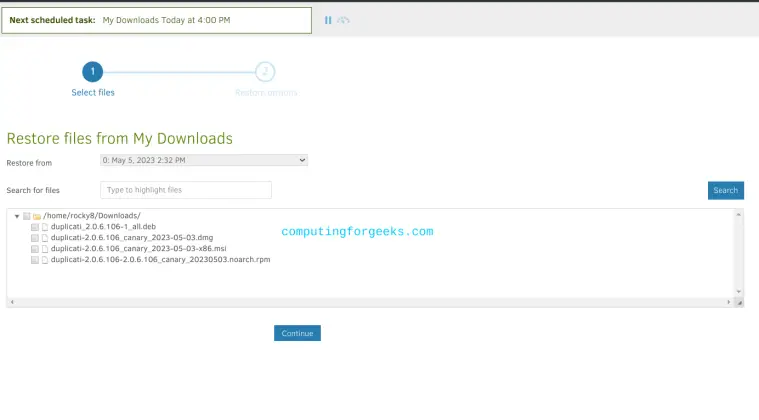Open the Restore from date dropdown
The height and width of the screenshot is (420, 759).
pyautogui.click(x=204, y=160)
